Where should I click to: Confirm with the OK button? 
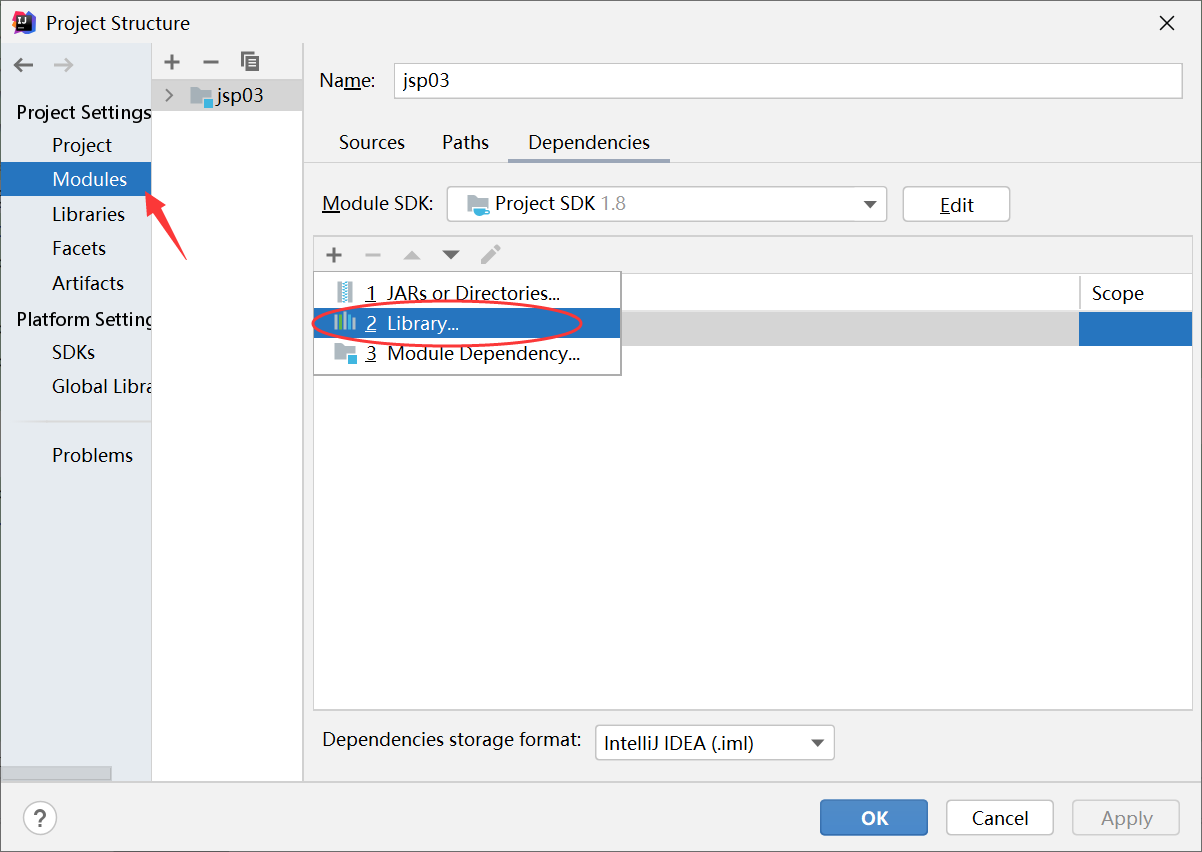pyautogui.click(x=874, y=818)
